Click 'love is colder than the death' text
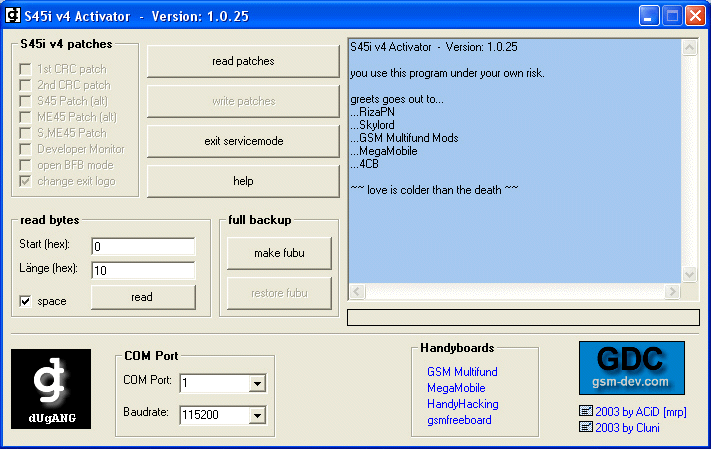Image resolution: width=711 pixels, height=449 pixels. [x=434, y=190]
